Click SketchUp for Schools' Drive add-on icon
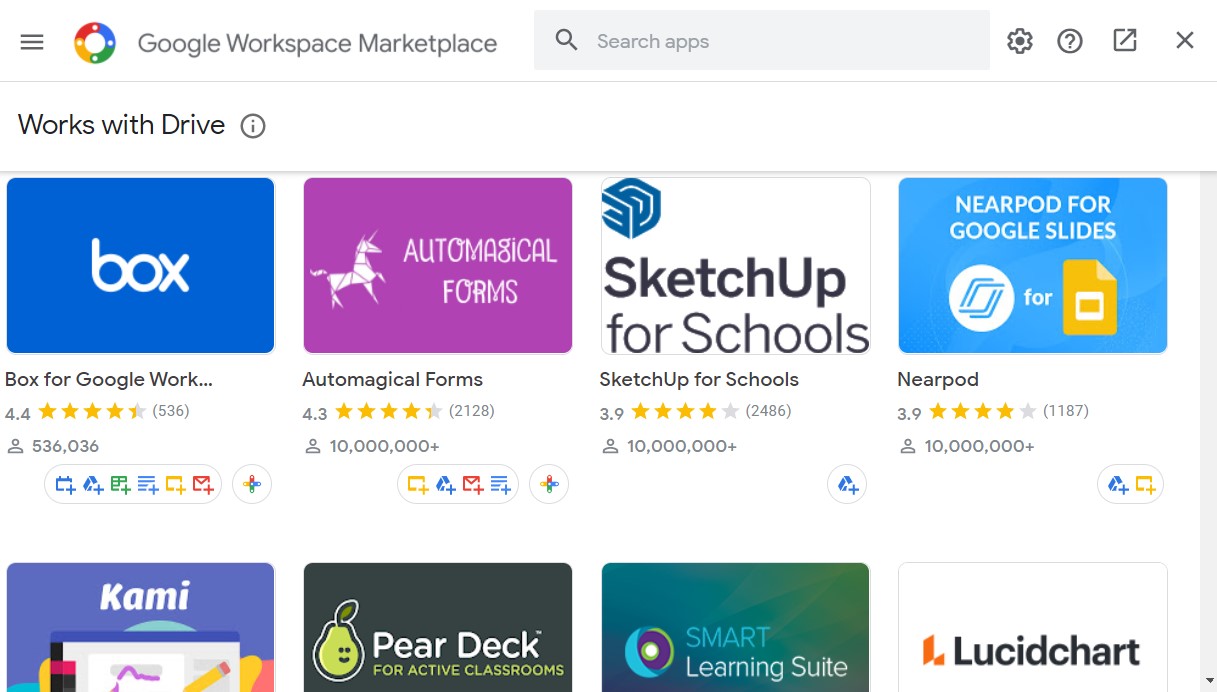The height and width of the screenshot is (692, 1217). (847, 485)
